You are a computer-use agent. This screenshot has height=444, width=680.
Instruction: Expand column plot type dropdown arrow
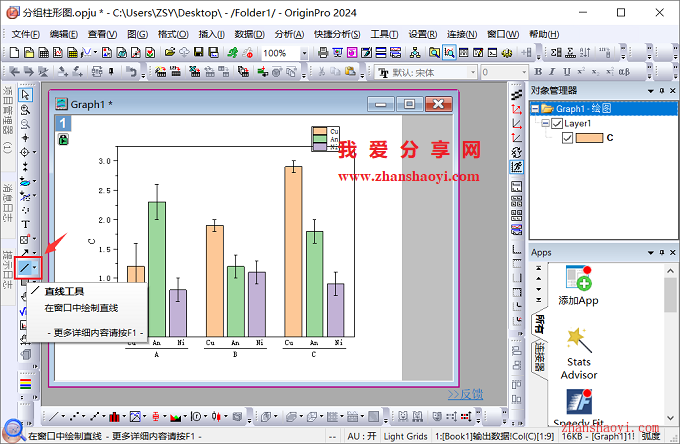click(x=124, y=417)
